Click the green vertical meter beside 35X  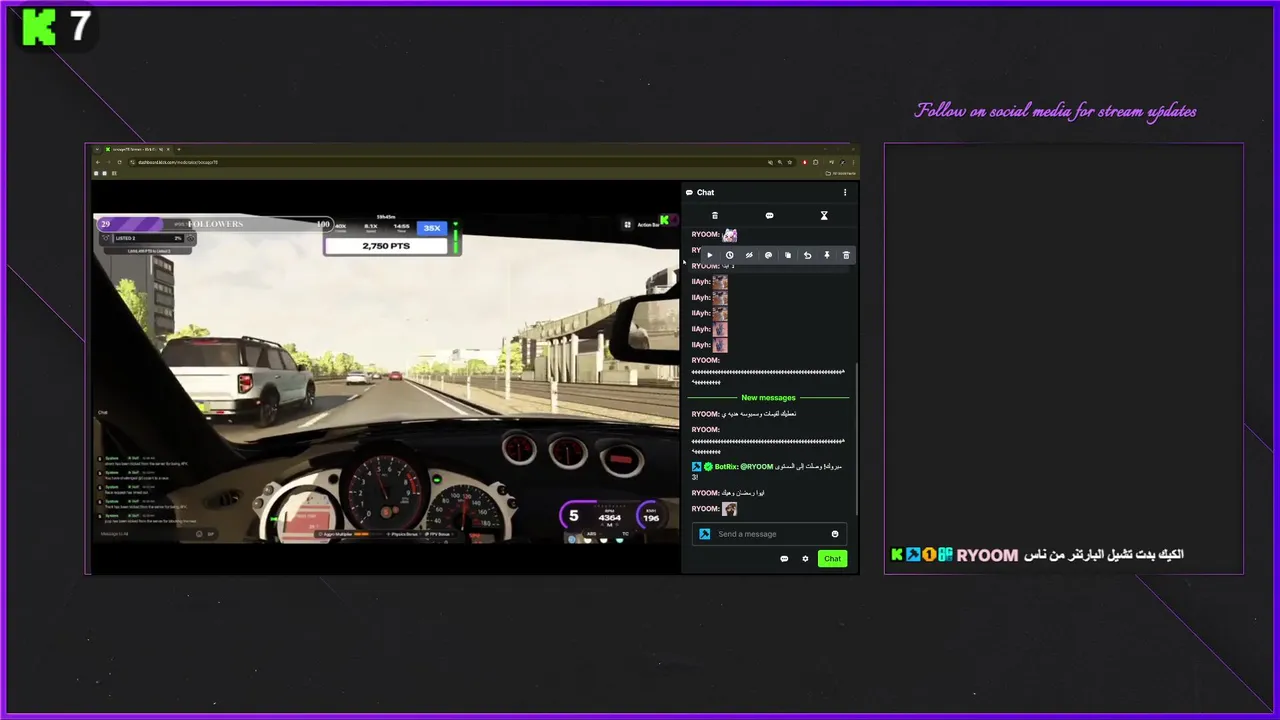coord(455,237)
